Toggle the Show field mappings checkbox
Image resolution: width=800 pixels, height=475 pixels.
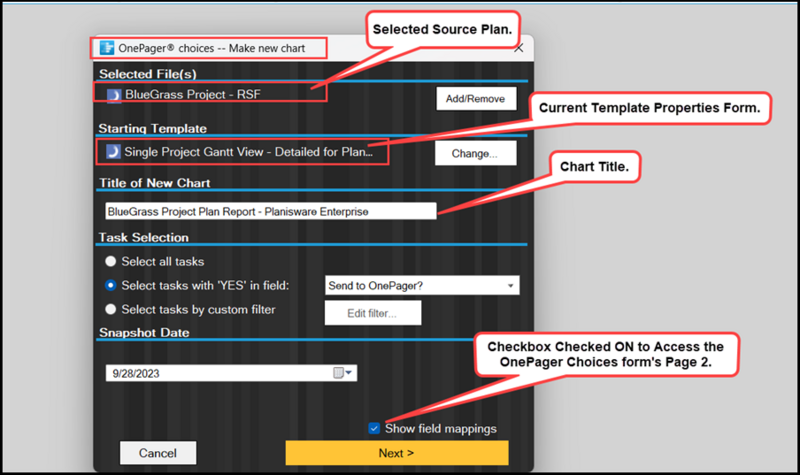[x=374, y=428]
